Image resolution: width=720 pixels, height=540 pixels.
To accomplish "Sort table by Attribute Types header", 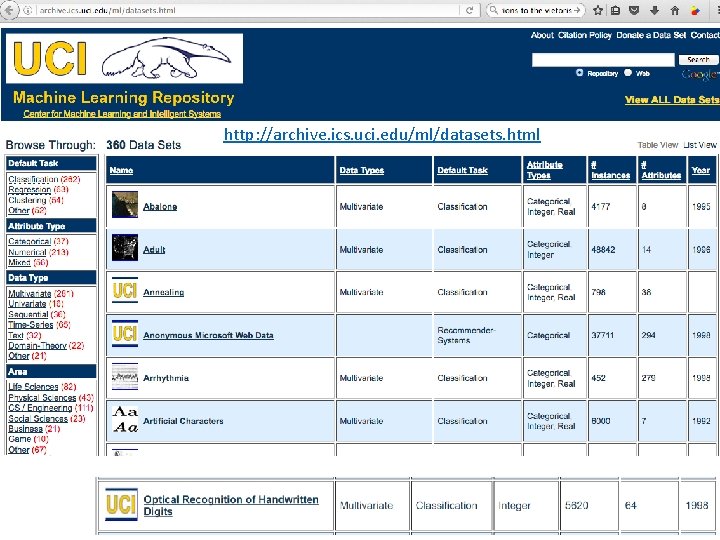I will point(545,170).
